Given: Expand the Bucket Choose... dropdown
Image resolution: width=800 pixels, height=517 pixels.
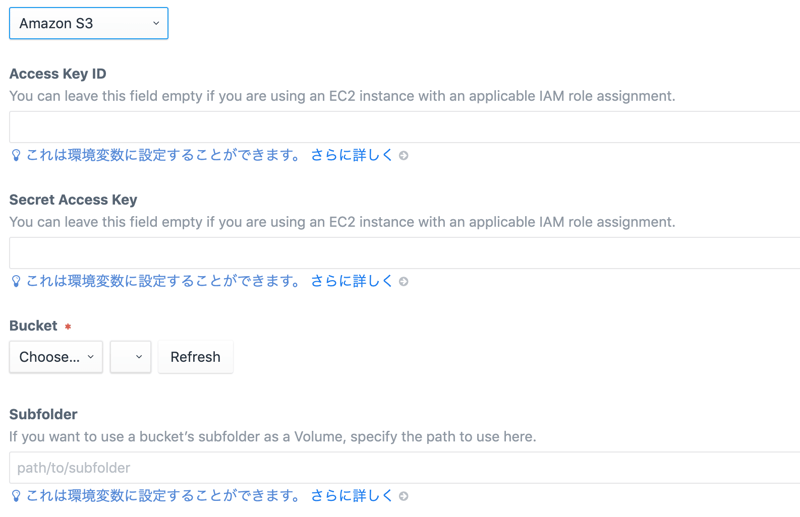Looking at the screenshot, I should (56, 357).
